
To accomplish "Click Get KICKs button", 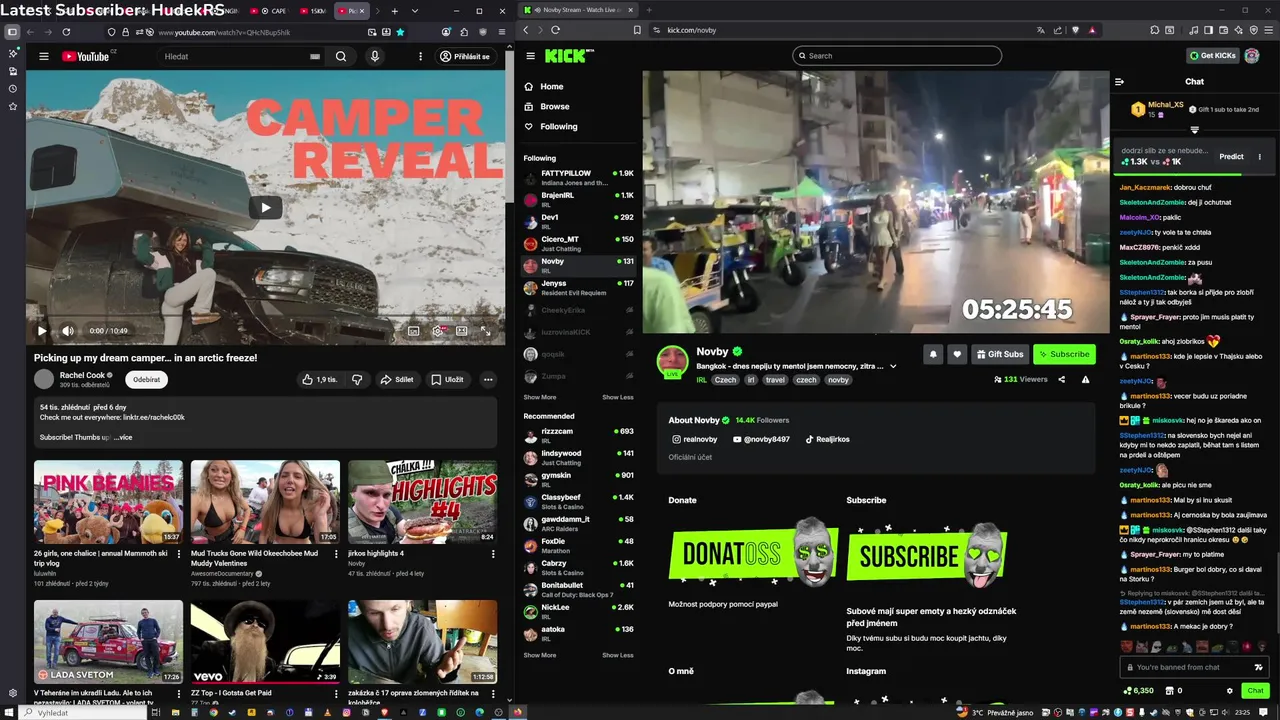I will click(1212, 56).
